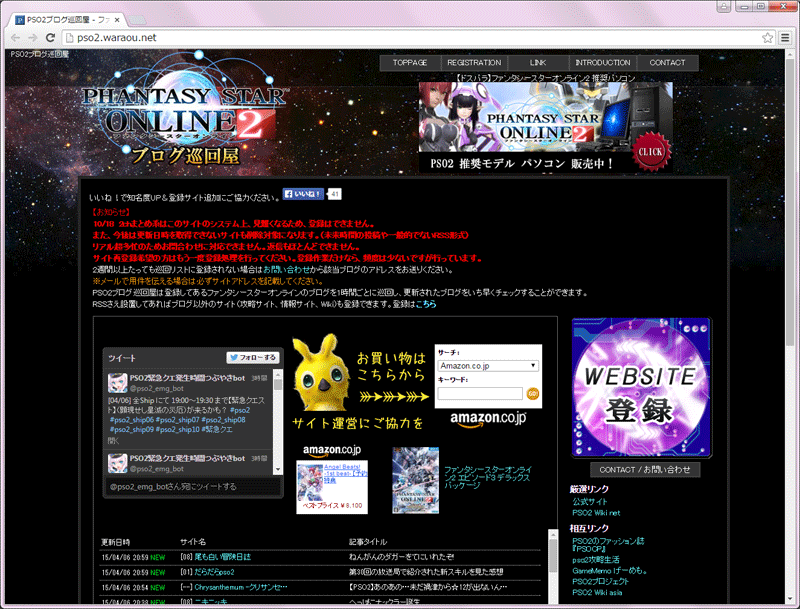Open the GameMemo げーめも。 link
Viewport: 800px width, 609px height.
pos(610,571)
